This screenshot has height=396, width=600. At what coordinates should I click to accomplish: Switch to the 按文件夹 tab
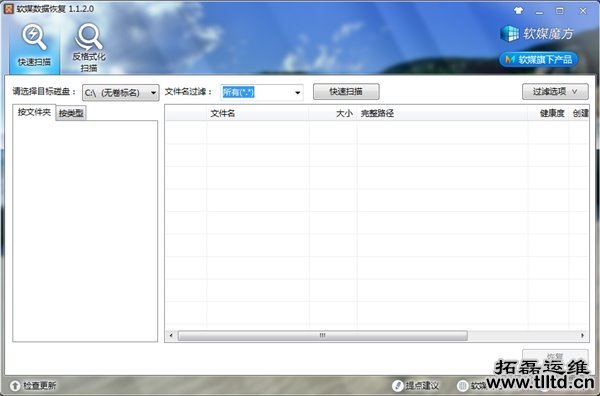click(x=34, y=112)
